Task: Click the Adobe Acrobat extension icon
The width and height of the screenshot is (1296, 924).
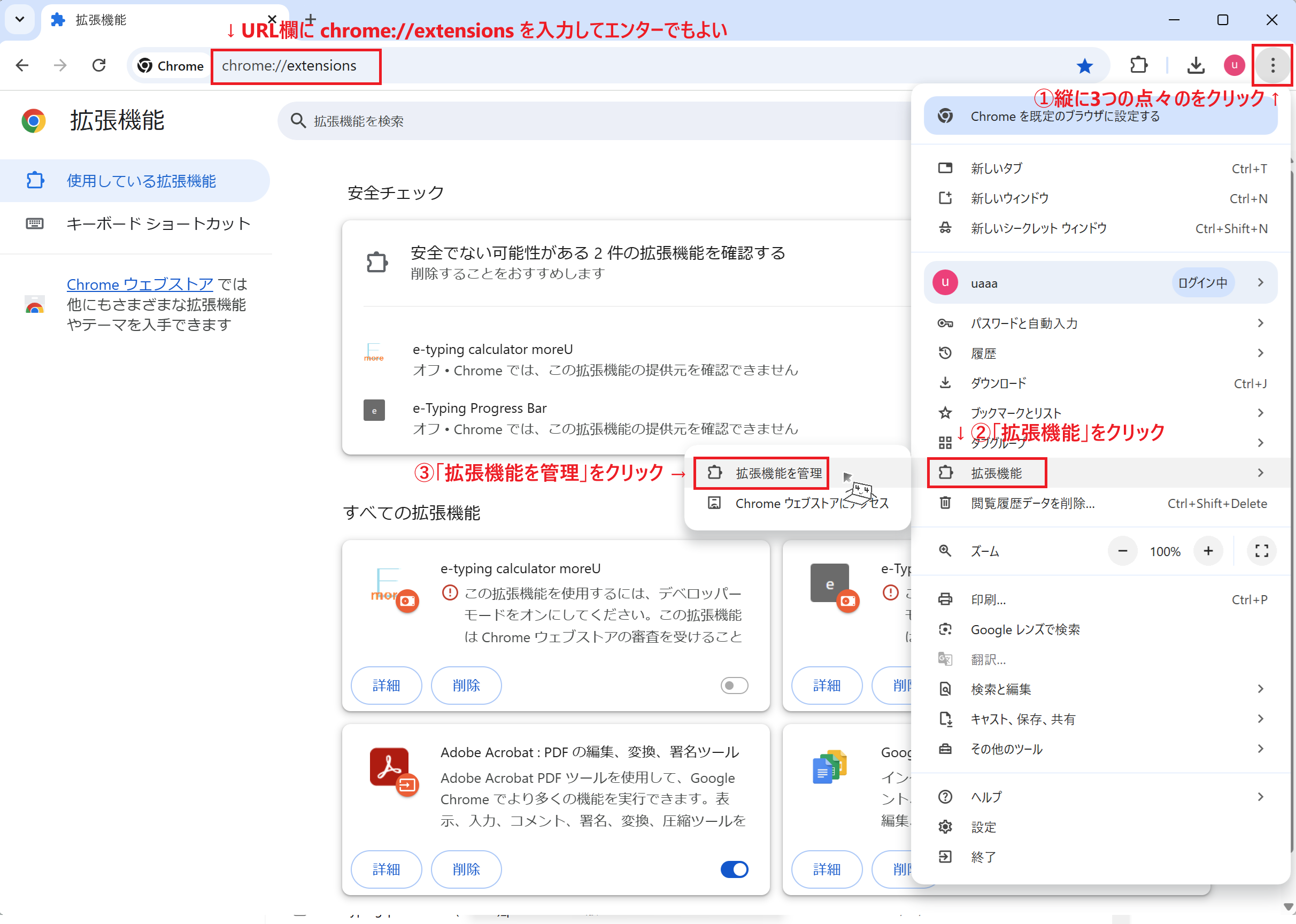Action: coord(389,767)
